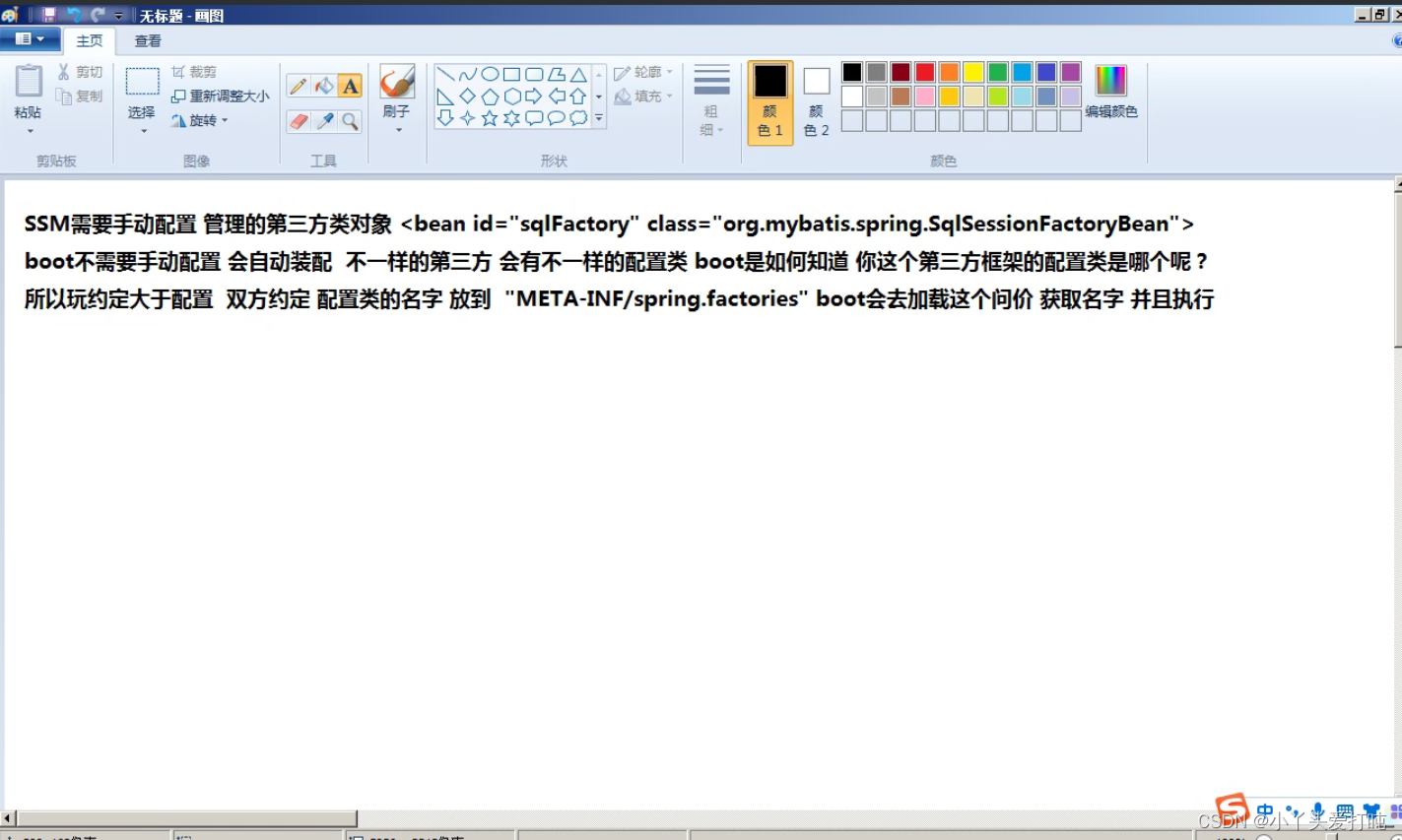Switch to the Home (主页) tab
This screenshot has height=840, width=1402.
coord(90,40)
